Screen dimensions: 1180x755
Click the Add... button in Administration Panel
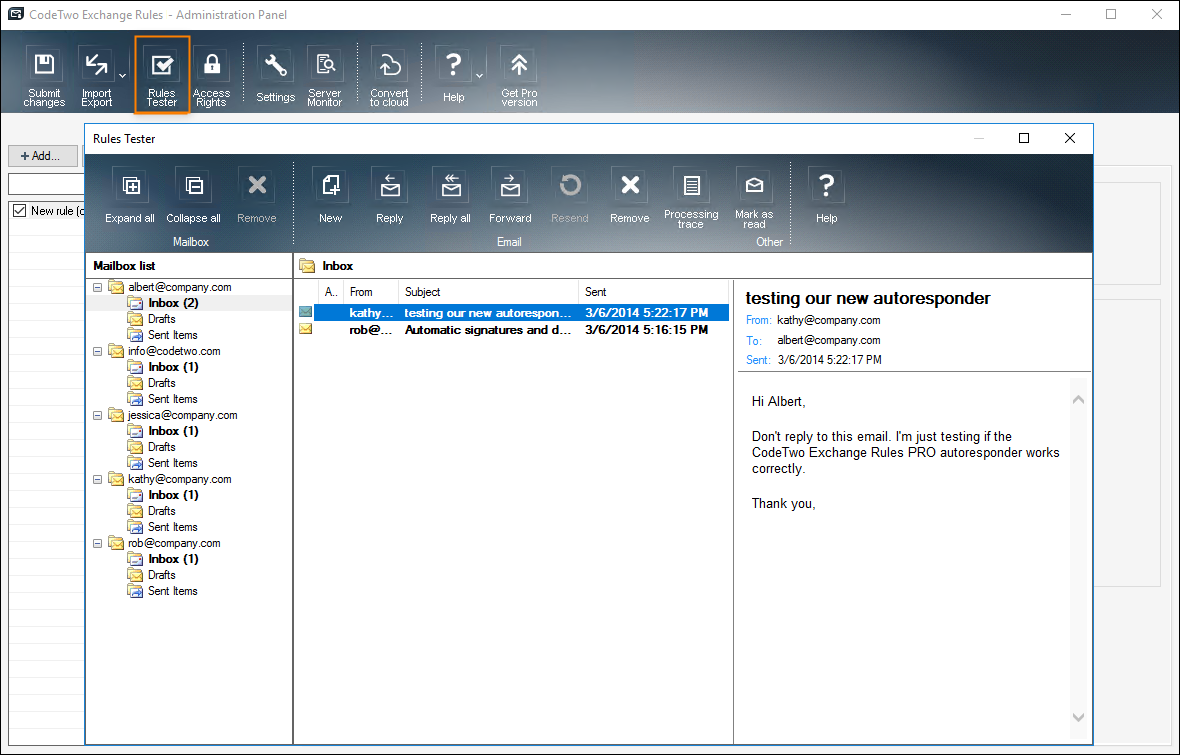tap(44, 156)
